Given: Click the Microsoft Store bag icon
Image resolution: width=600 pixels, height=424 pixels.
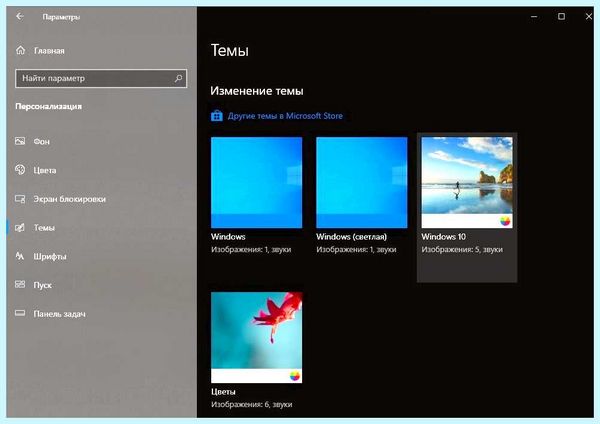Looking at the screenshot, I should [217, 116].
